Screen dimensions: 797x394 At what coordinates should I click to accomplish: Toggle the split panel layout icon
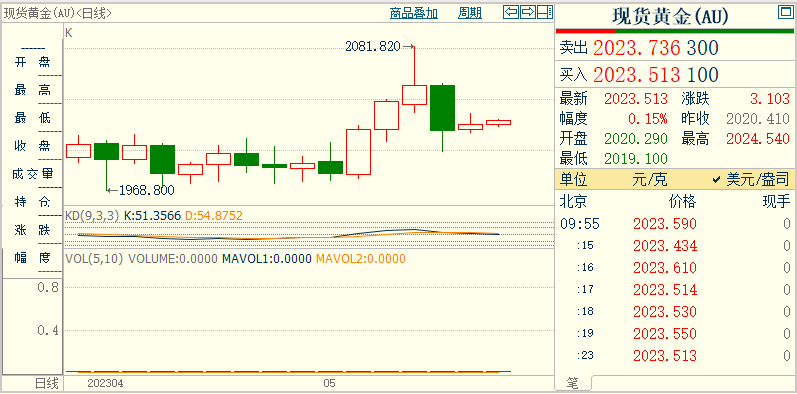pyautogui.click(x=545, y=12)
